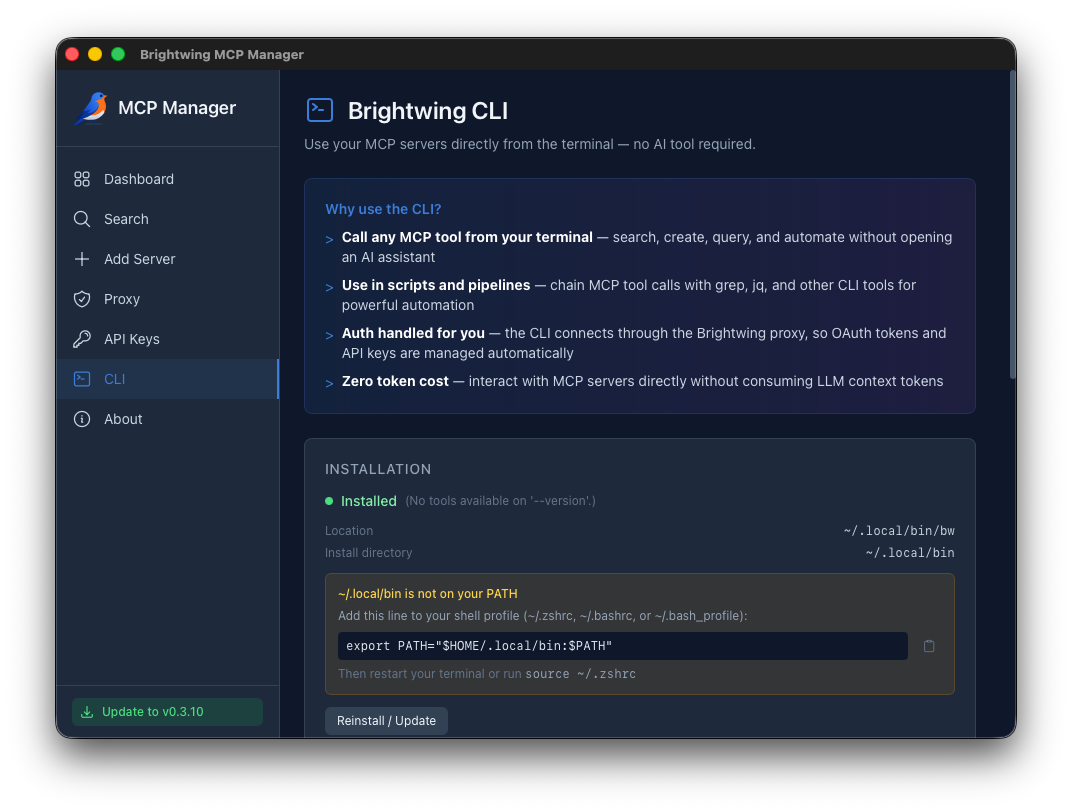Viewport: 1072px width, 812px height.
Task: Click the Dashboard grid icon
Action: point(82,179)
